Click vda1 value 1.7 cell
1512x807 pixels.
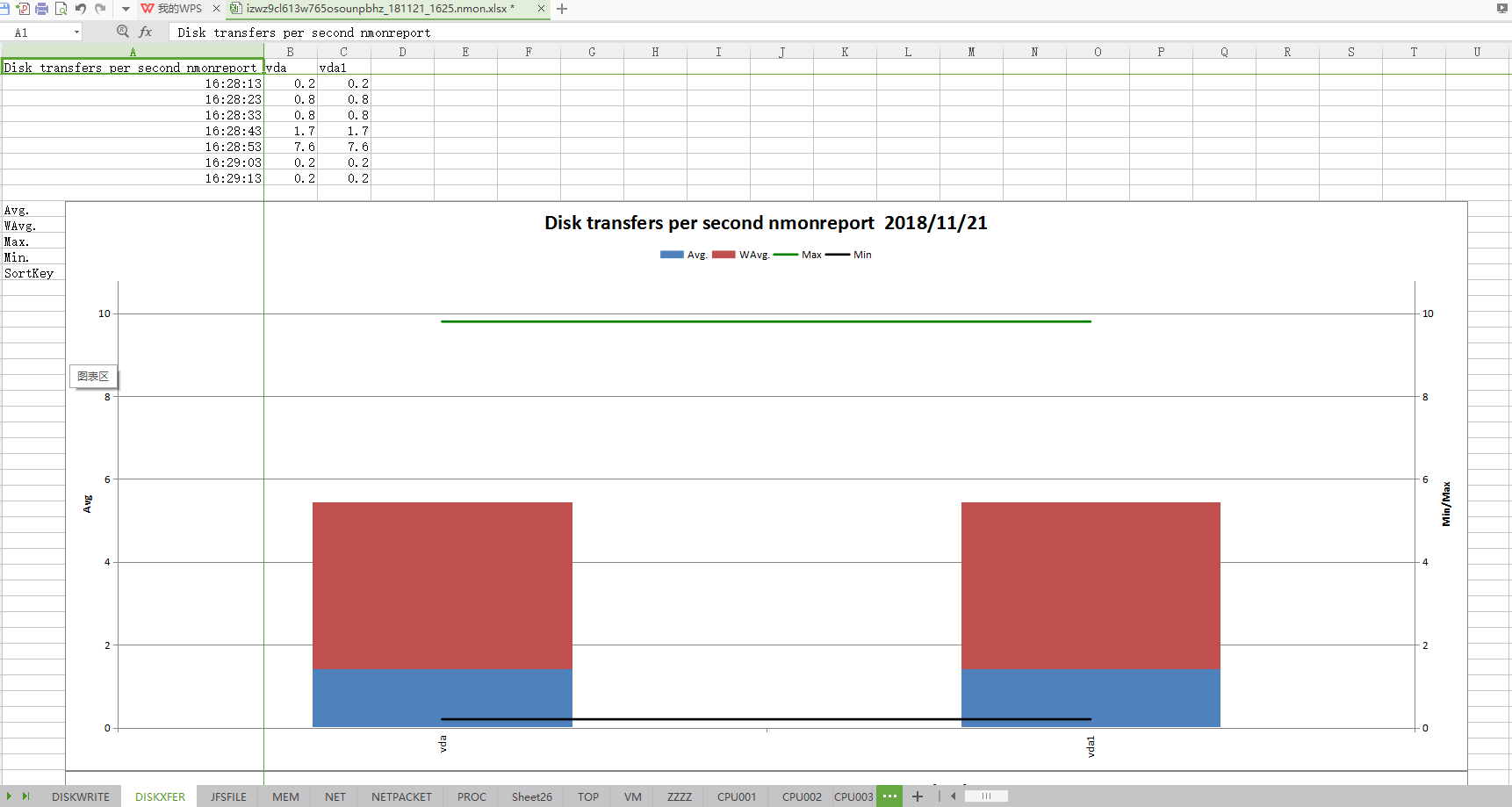344,131
